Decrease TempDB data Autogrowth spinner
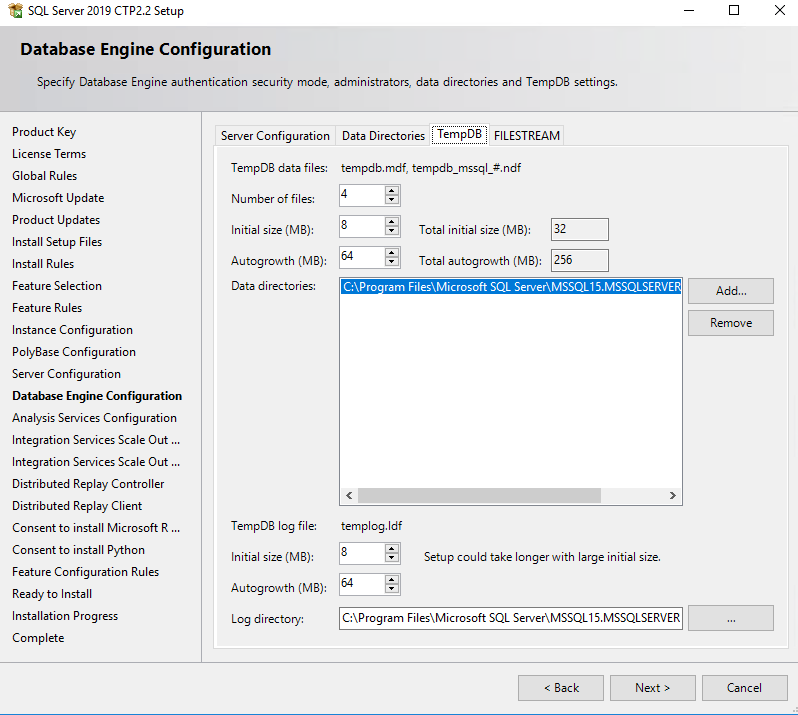This screenshot has height=715, width=798. pos(391,262)
